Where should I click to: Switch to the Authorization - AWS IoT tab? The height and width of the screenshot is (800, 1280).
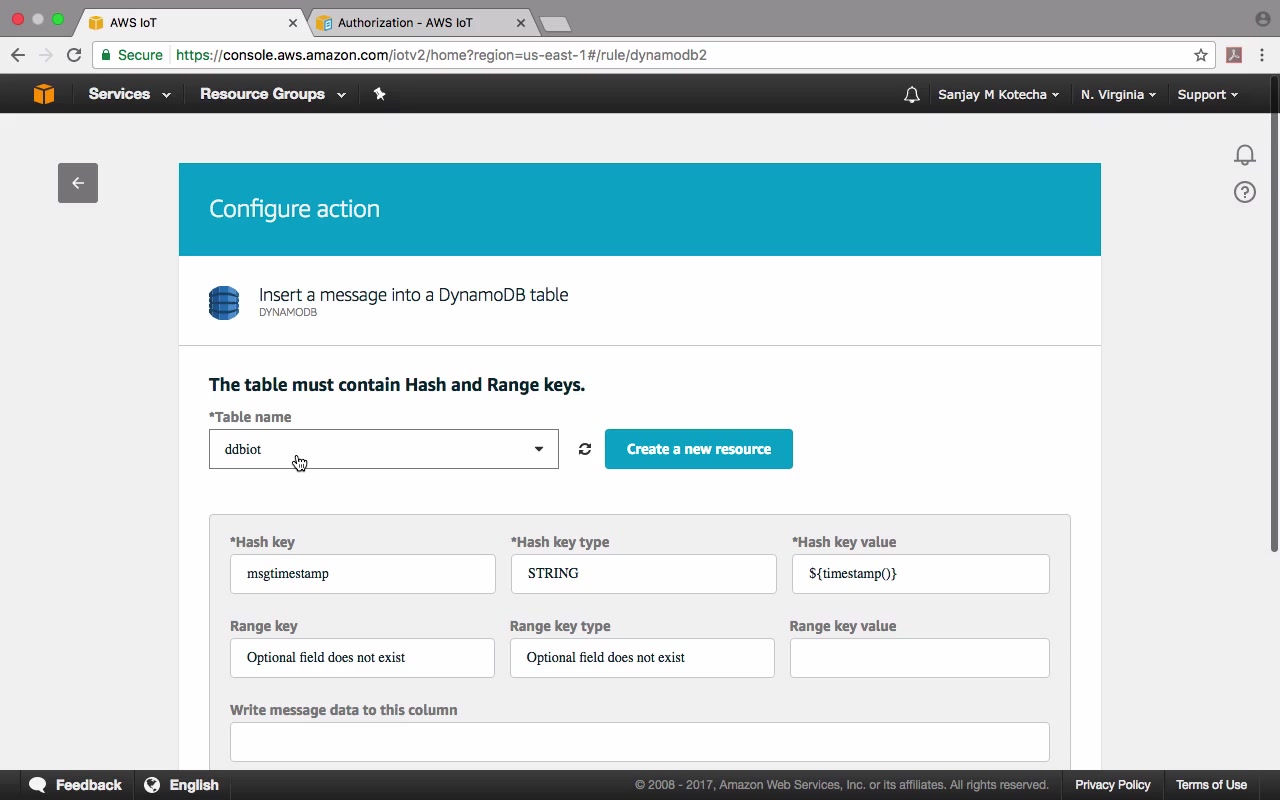click(422, 22)
